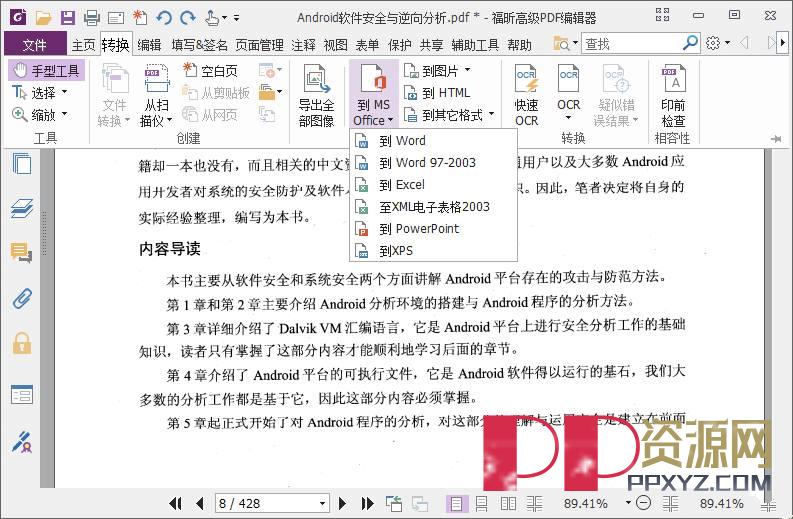Convert to HTML (到 HTML)
The height and width of the screenshot is (519, 793).
437,93
